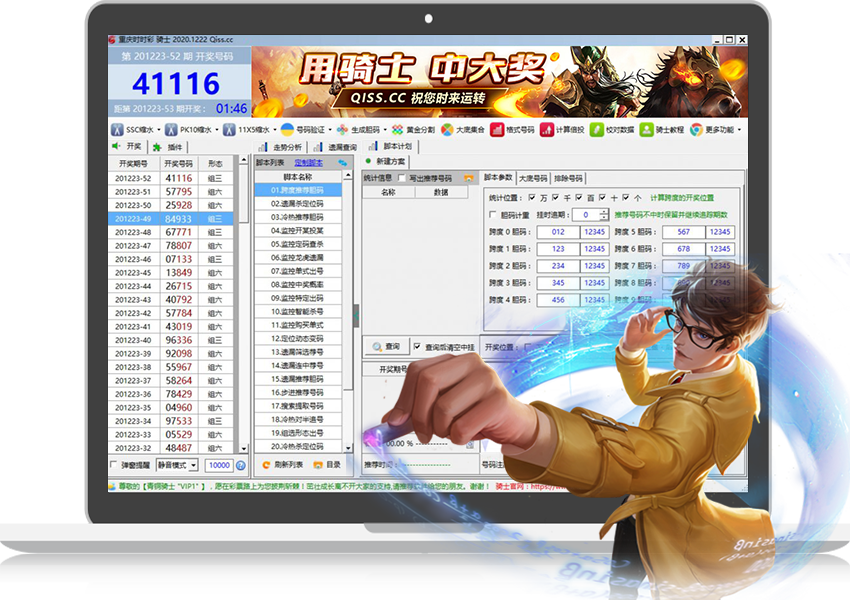Image resolution: width=850 pixels, height=600 pixels.
Task: Click the blue swap arrows beside 定制脚本
Action: coord(343,163)
